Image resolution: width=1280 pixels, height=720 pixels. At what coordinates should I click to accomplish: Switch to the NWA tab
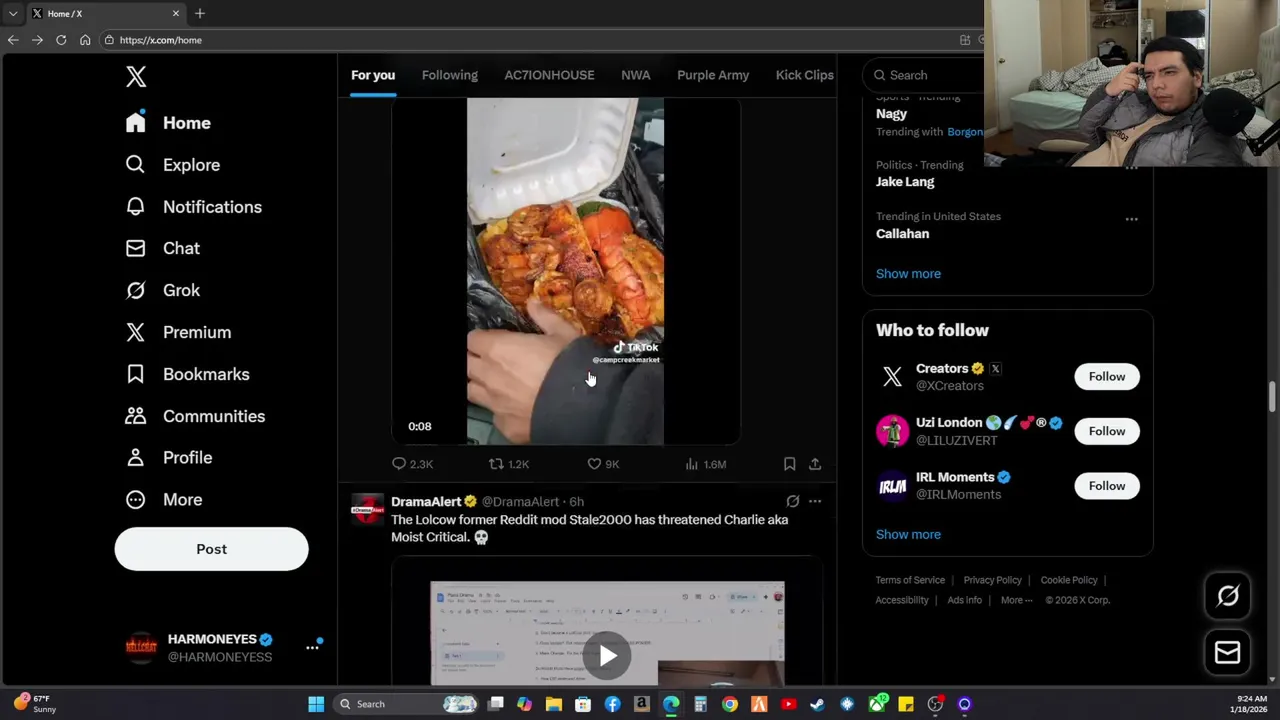click(x=635, y=75)
